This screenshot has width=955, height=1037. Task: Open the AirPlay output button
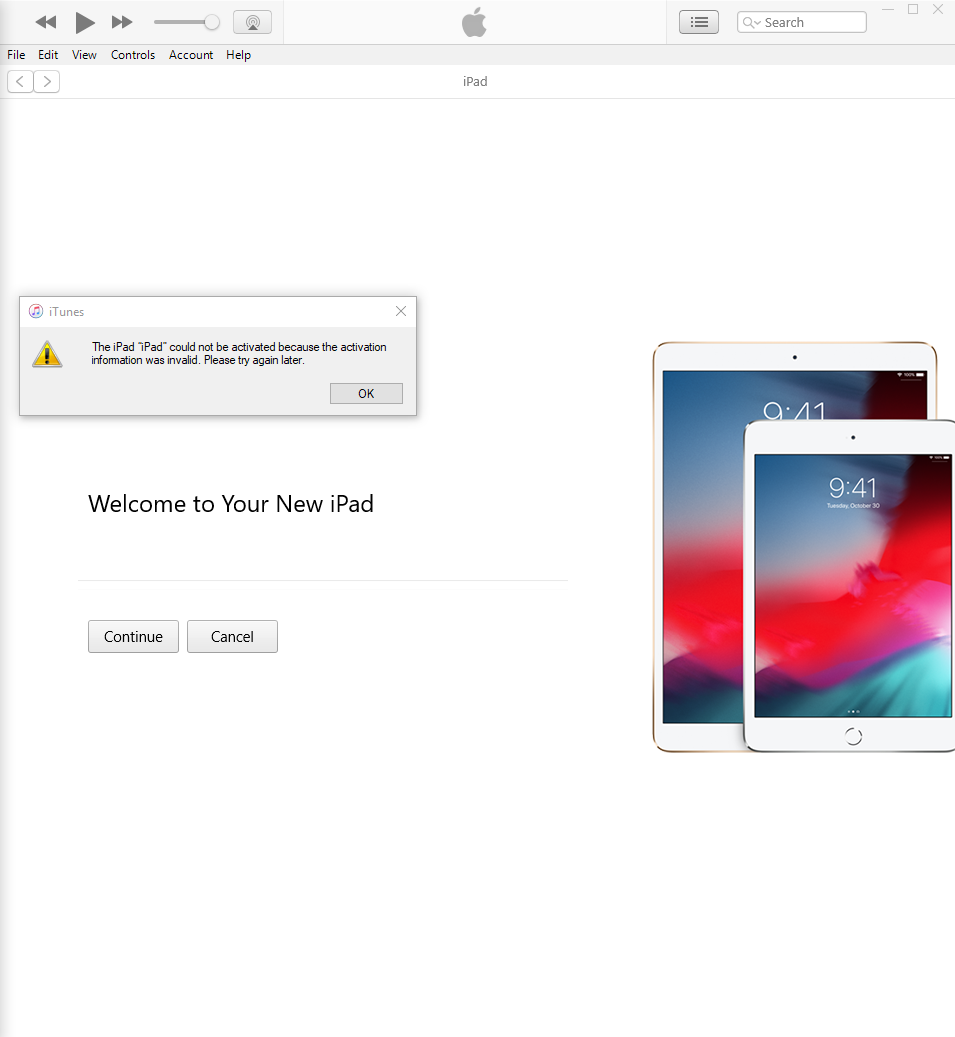pyautogui.click(x=253, y=22)
